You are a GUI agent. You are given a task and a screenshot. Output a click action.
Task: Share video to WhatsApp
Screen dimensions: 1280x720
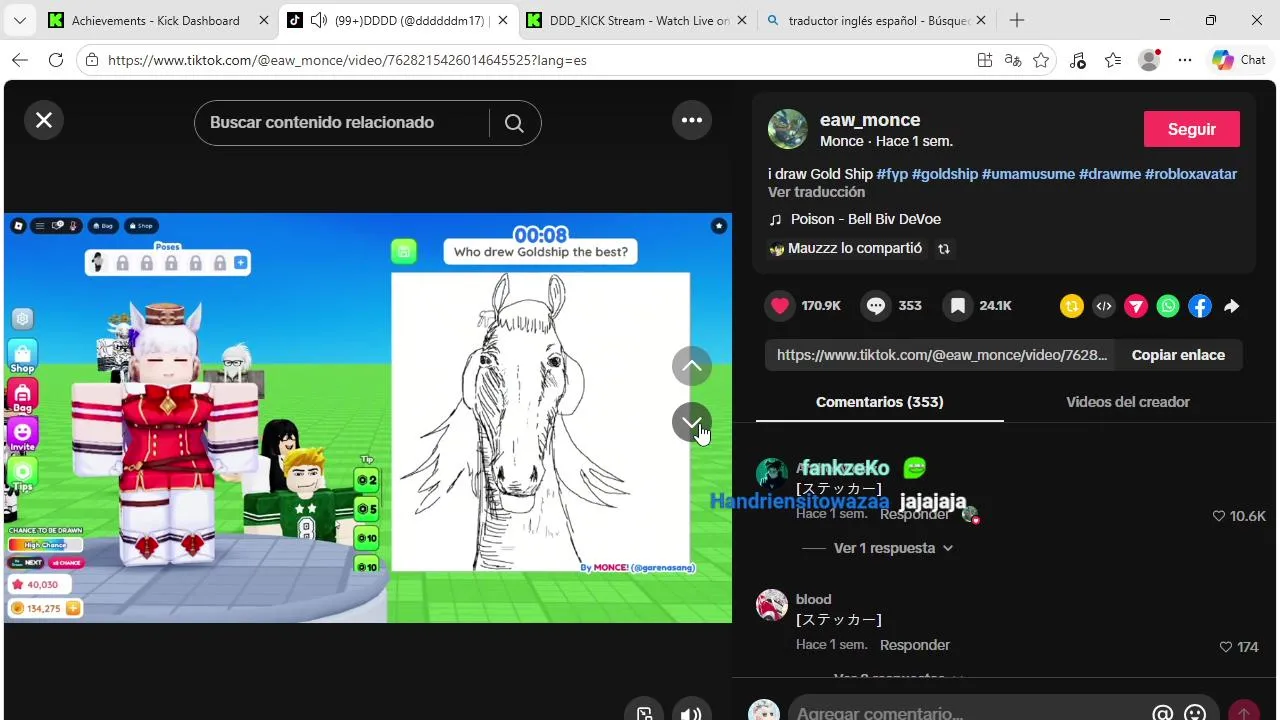click(x=1168, y=306)
